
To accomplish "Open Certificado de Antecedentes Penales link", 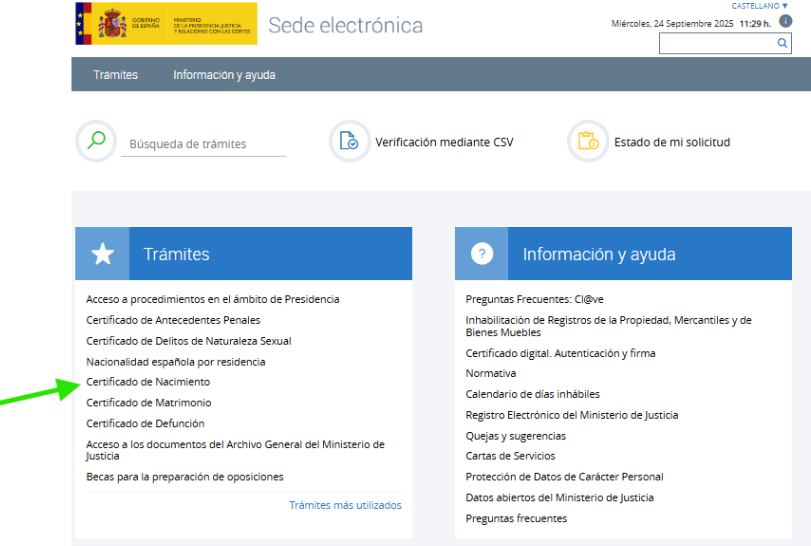I will pos(173,320).
